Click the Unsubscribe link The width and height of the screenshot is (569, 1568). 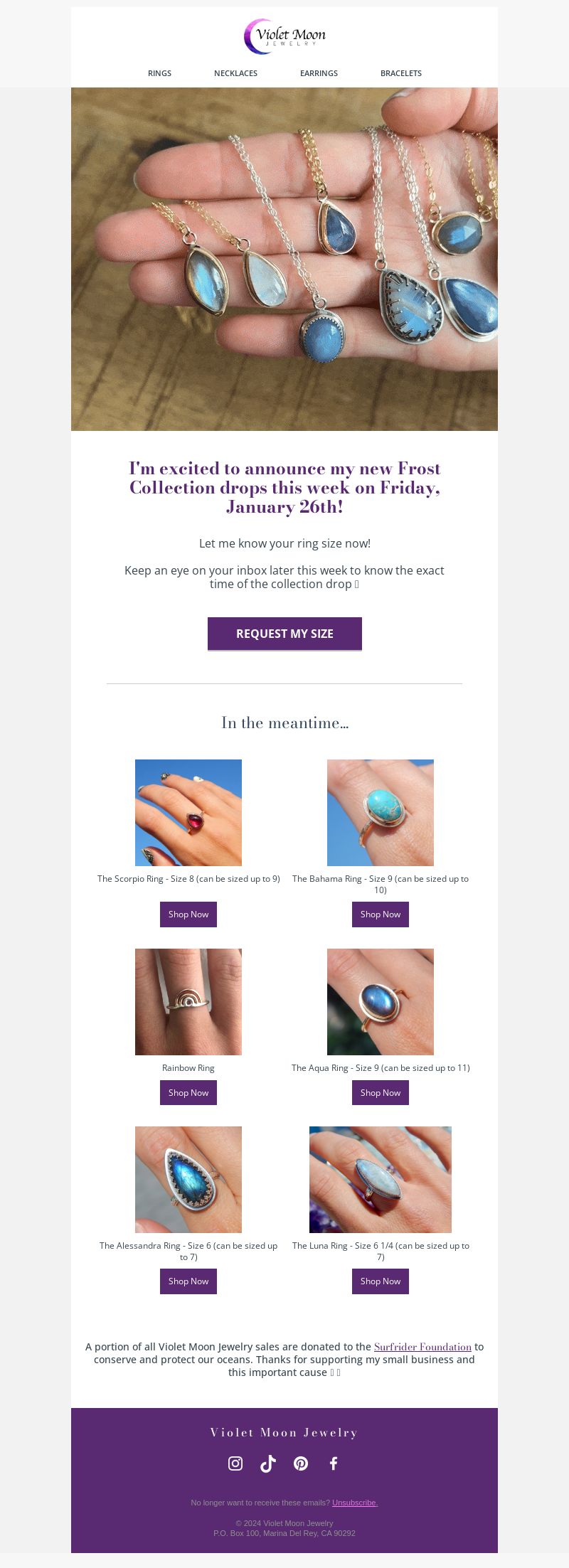point(355,1503)
